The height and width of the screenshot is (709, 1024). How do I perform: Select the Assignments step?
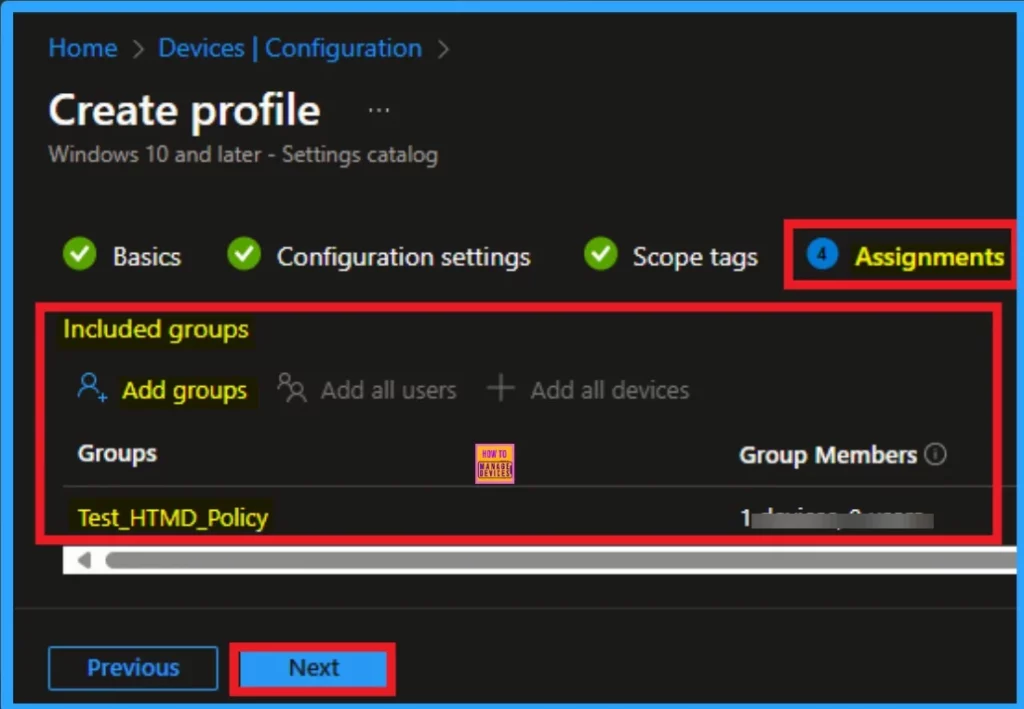click(x=929, y=257)
